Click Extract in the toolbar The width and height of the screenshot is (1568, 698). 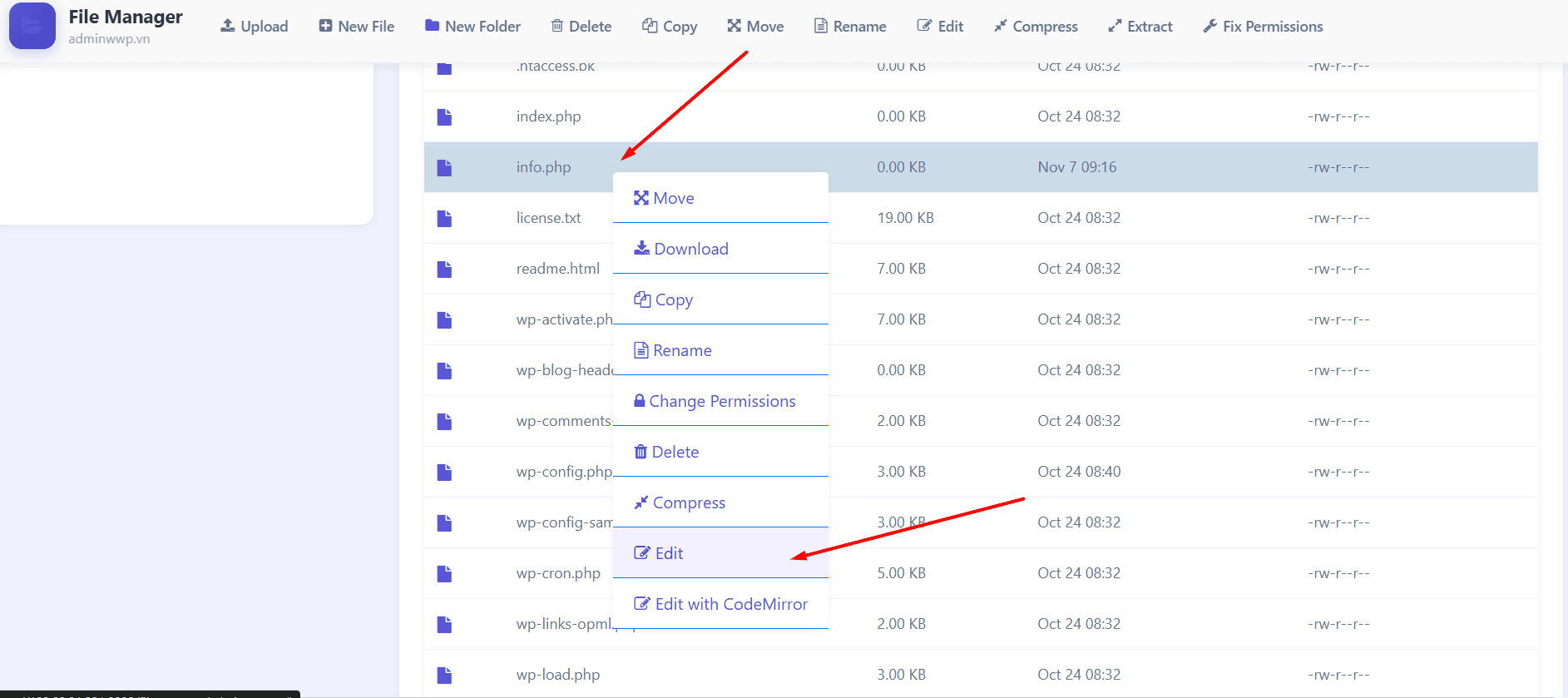(x=1140, y=27)
